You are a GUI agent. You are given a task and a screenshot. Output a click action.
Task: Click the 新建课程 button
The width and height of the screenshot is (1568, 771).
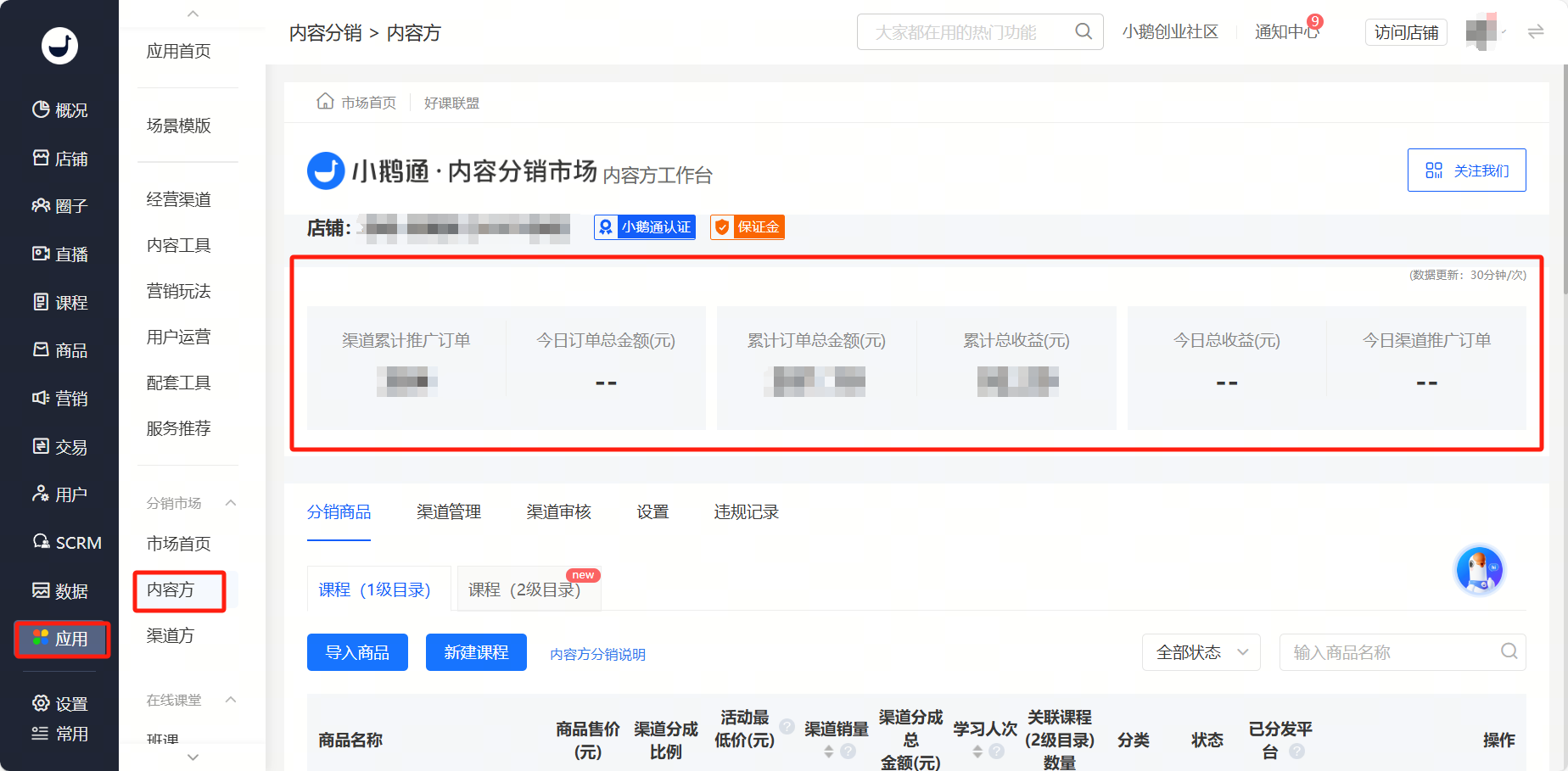[476, 652]
